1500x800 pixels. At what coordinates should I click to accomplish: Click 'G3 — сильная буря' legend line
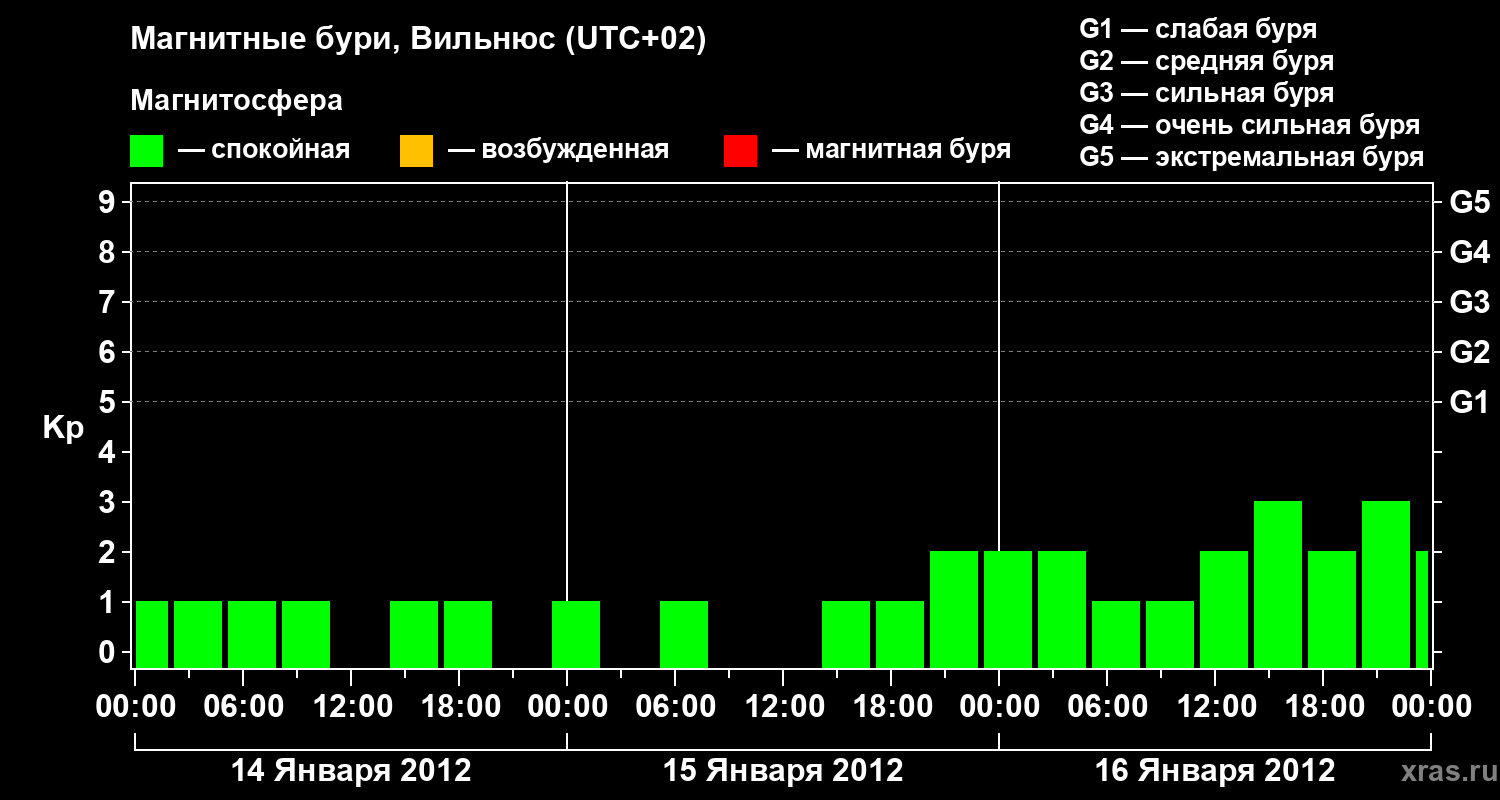[1206, 93]
